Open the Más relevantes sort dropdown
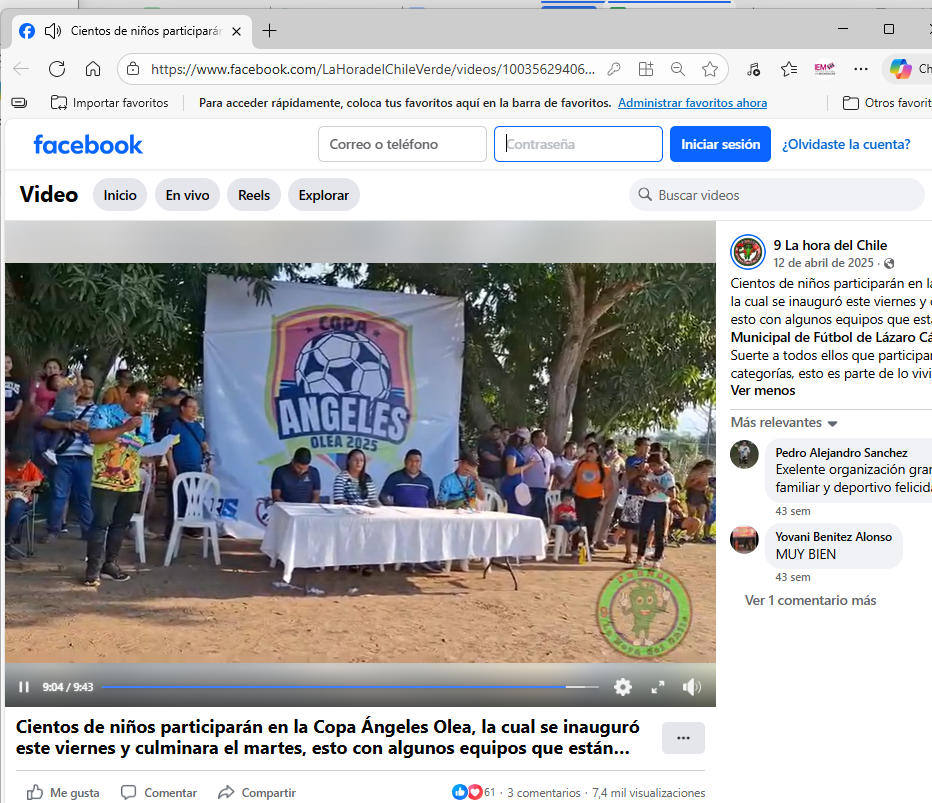The image size is (932, 803). pyautogui.click(x=784, y=423)
